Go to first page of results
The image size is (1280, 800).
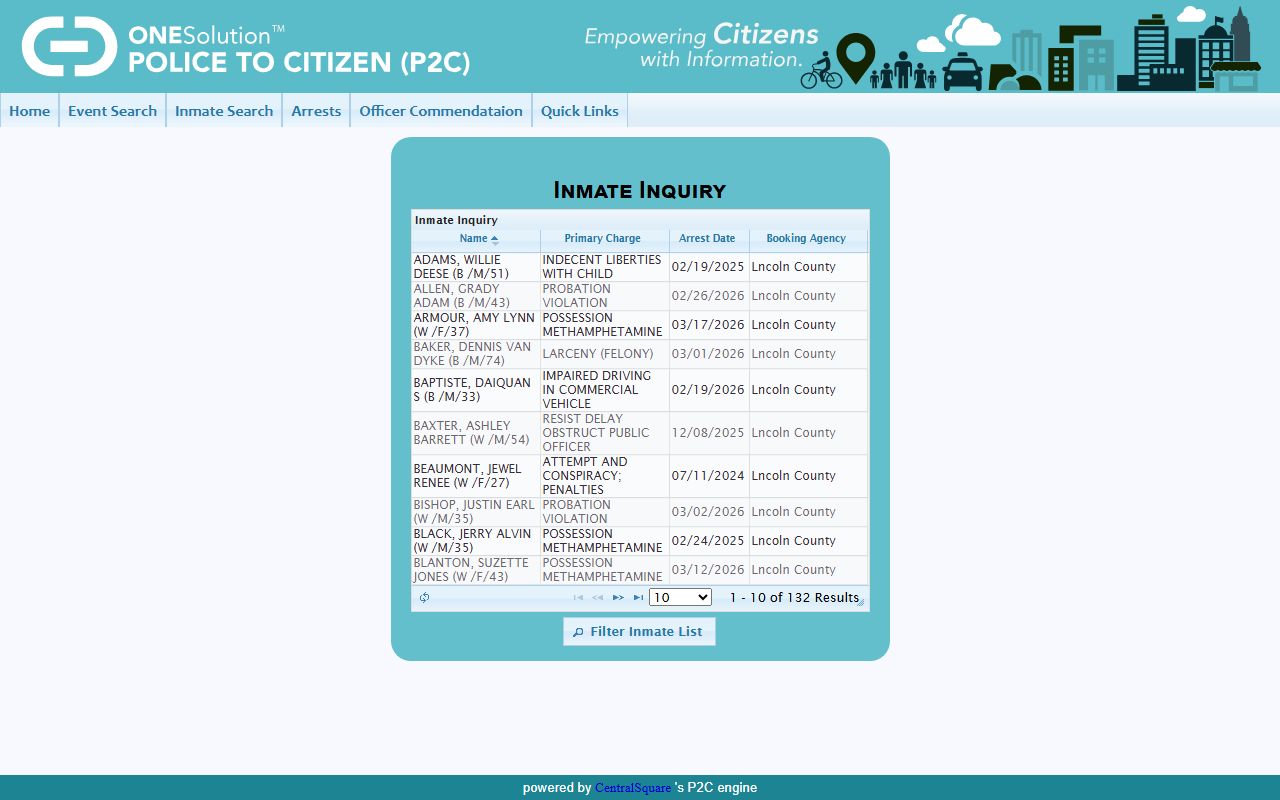click(578, 598)
